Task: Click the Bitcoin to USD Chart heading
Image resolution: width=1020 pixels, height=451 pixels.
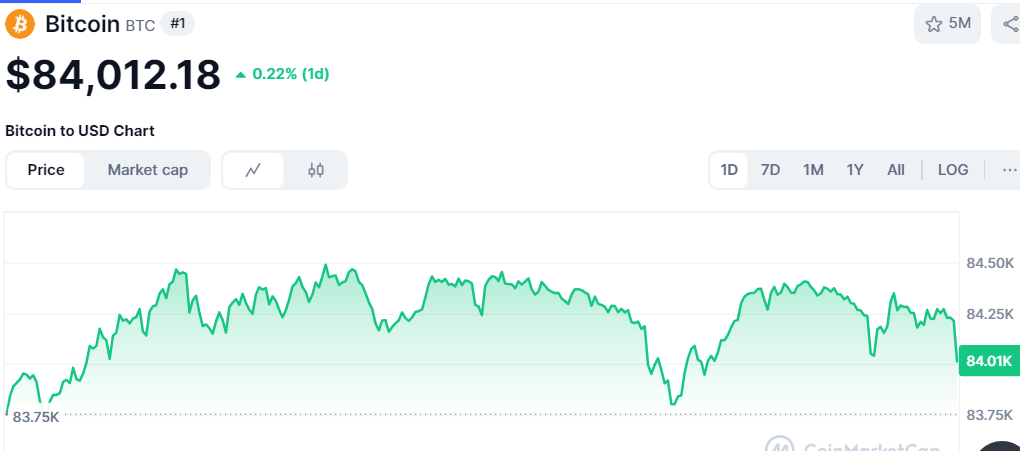Action: [x=80, y=131]
